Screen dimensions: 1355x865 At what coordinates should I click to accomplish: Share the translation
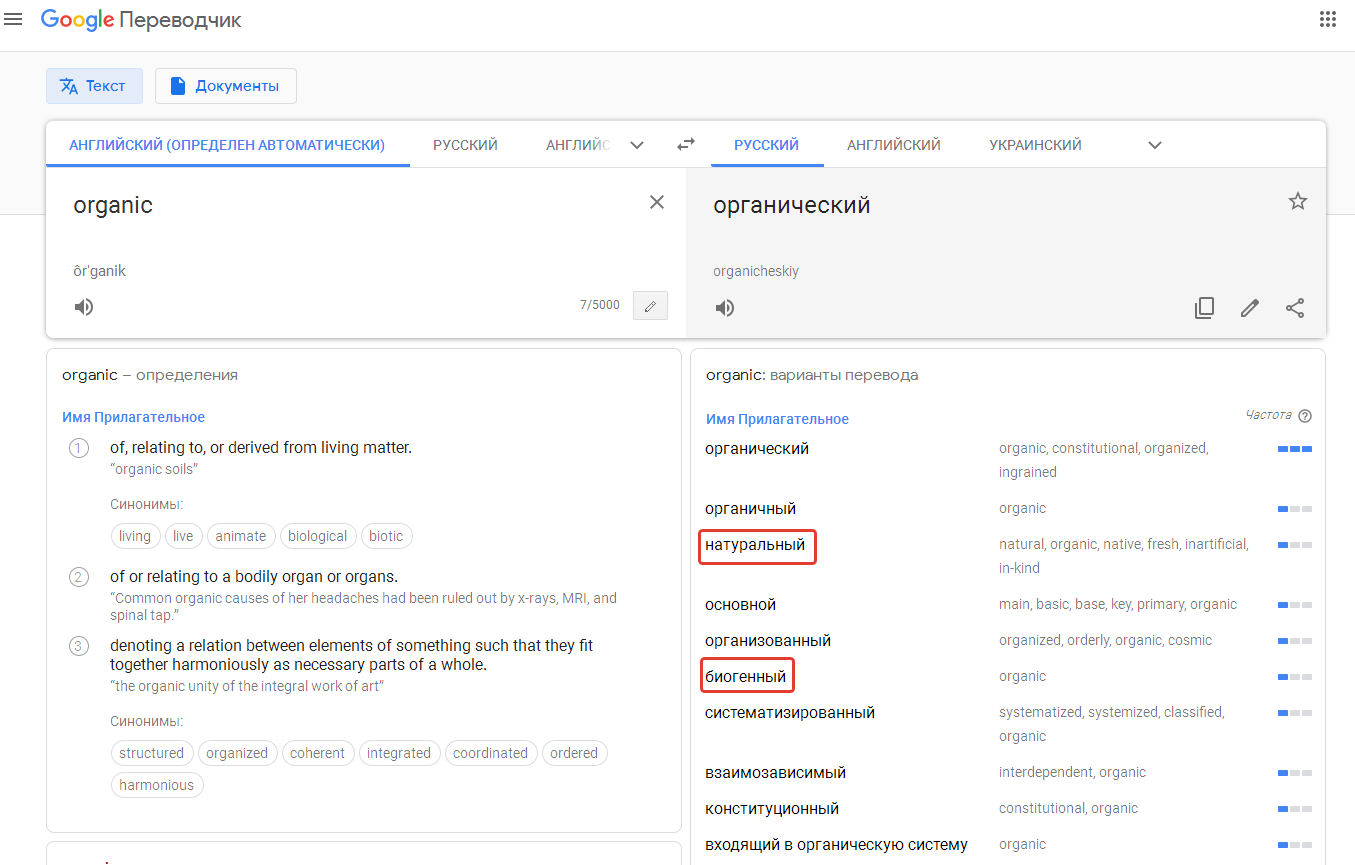click(x=1295, y=308)
